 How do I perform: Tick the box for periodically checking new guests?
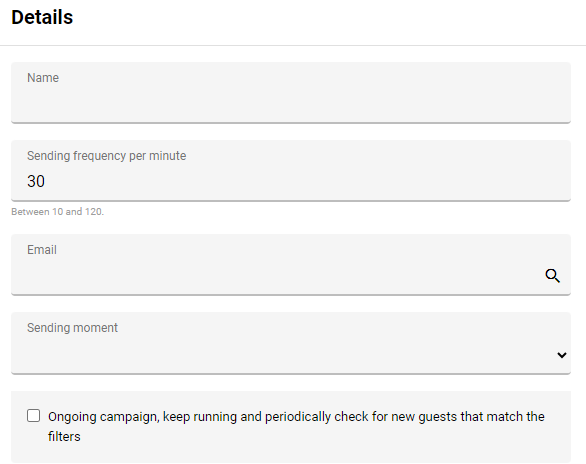point(34,415)
